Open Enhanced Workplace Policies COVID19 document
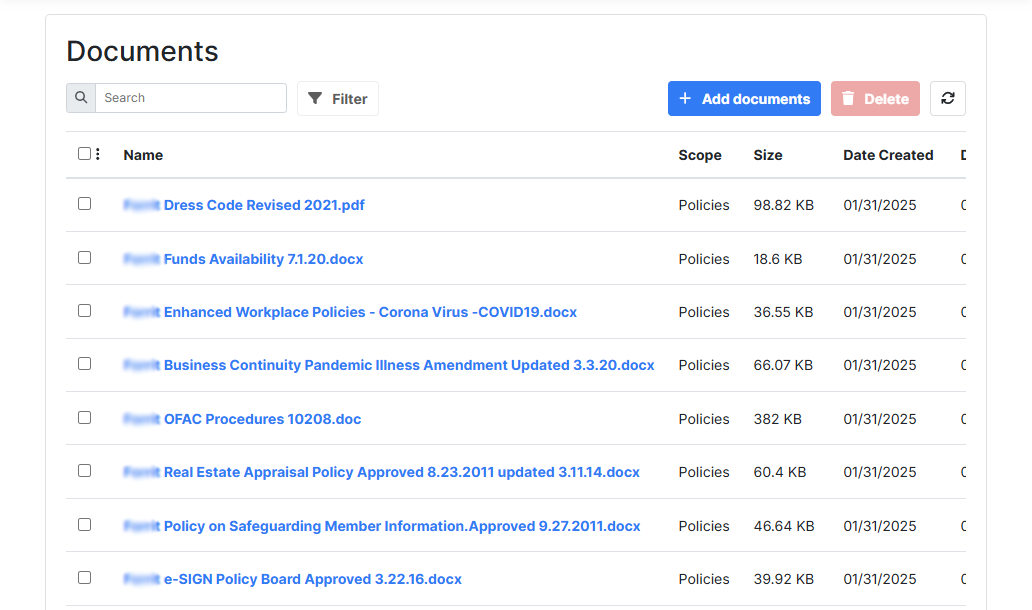 350,312
